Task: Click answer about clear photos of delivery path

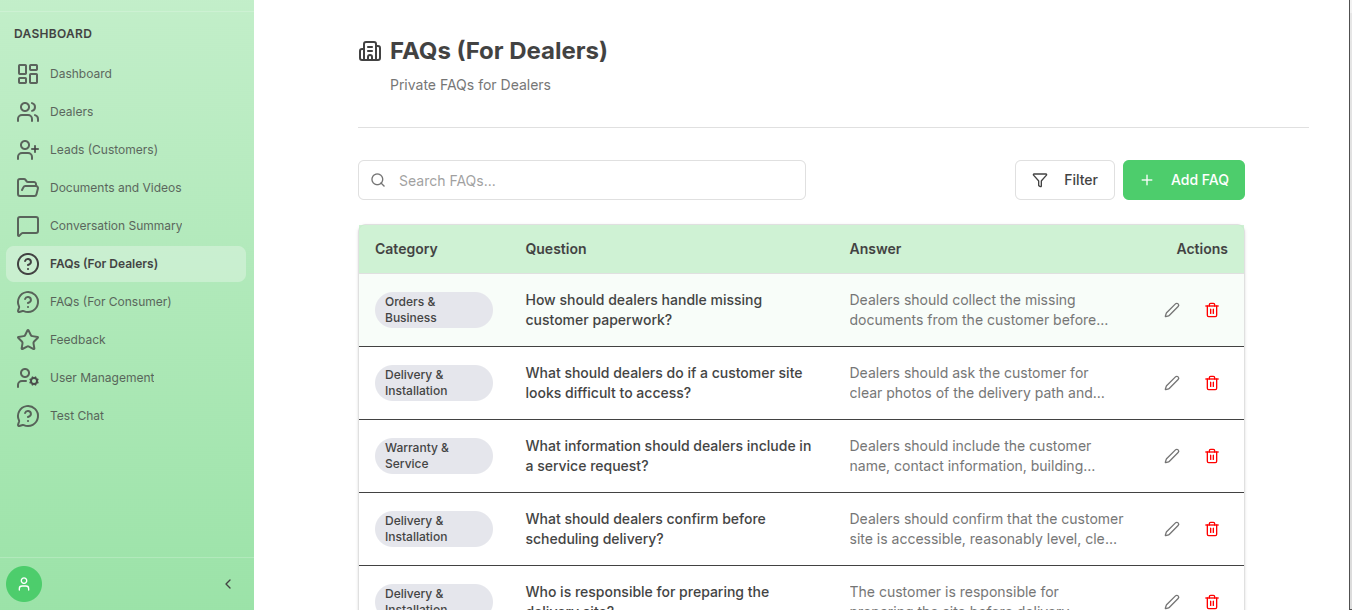Action: coord(978,383)
